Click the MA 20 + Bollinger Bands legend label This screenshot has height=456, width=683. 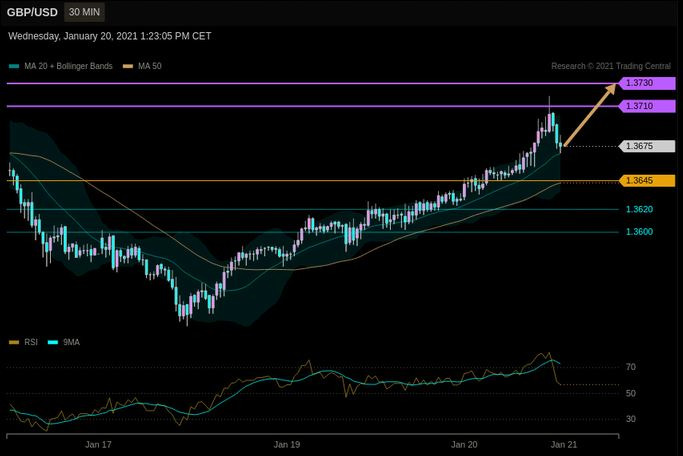68,66
